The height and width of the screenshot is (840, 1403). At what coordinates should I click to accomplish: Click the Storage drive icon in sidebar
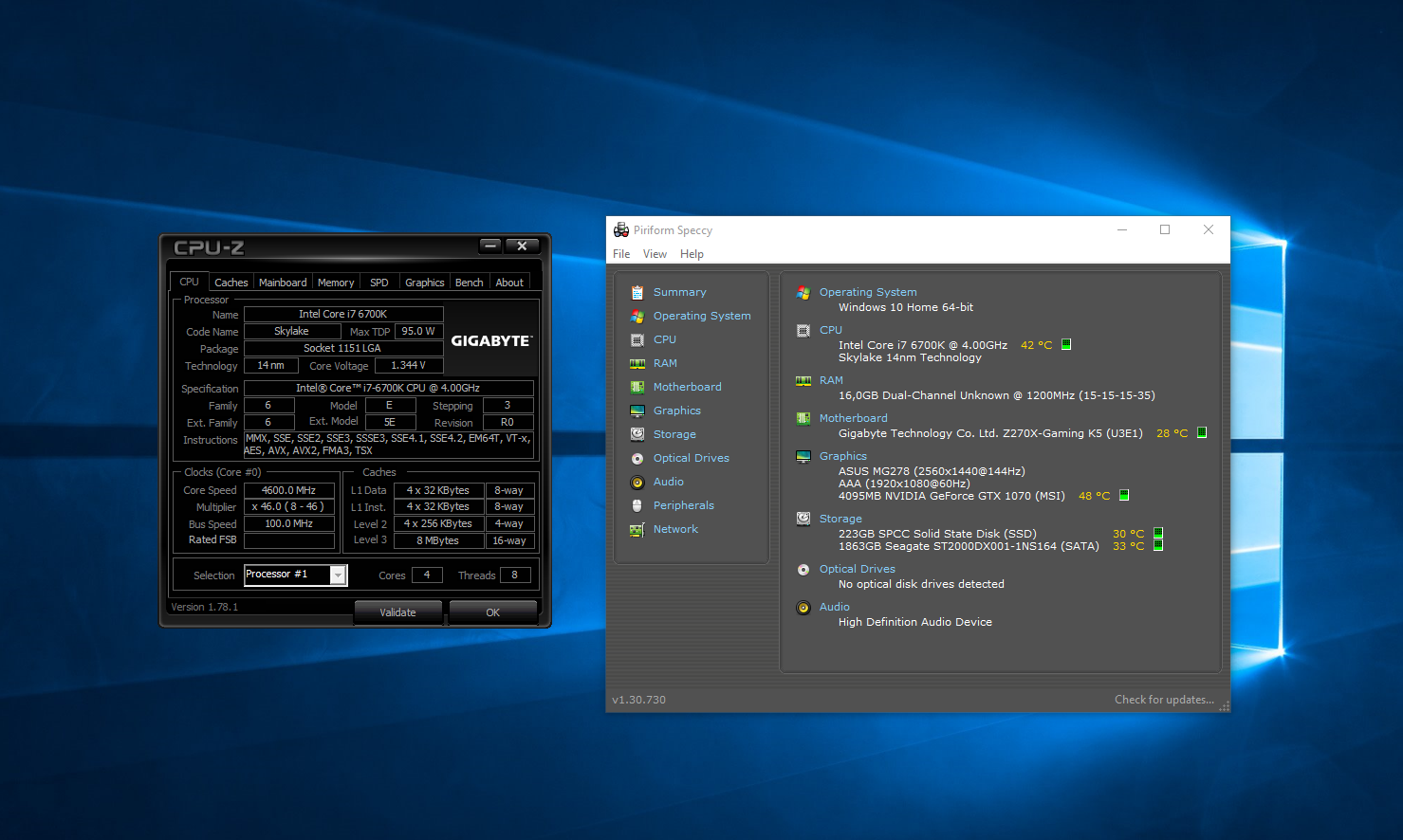pos(637,434)
